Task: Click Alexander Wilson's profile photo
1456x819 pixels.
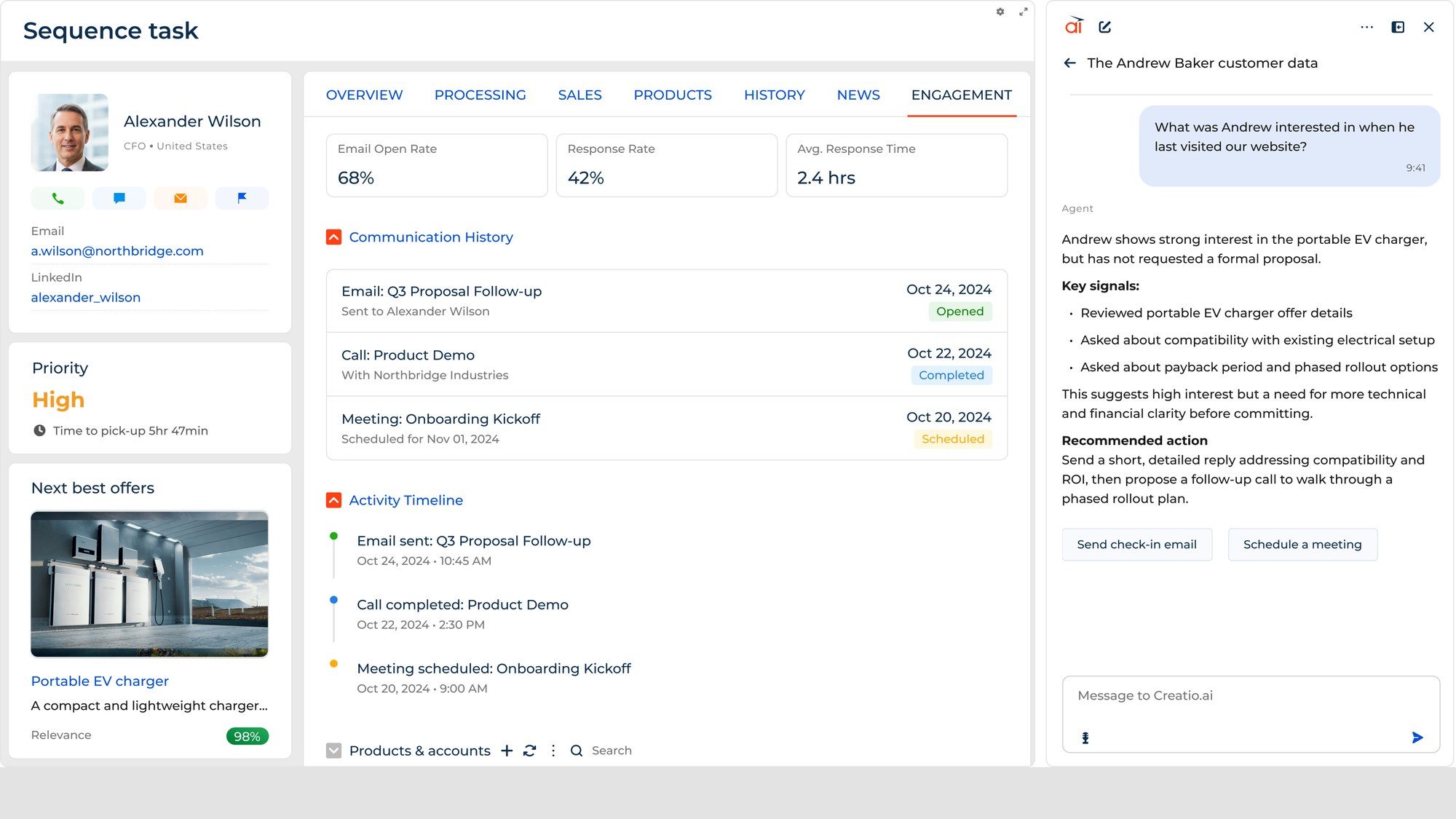Action: coord(70,132)
